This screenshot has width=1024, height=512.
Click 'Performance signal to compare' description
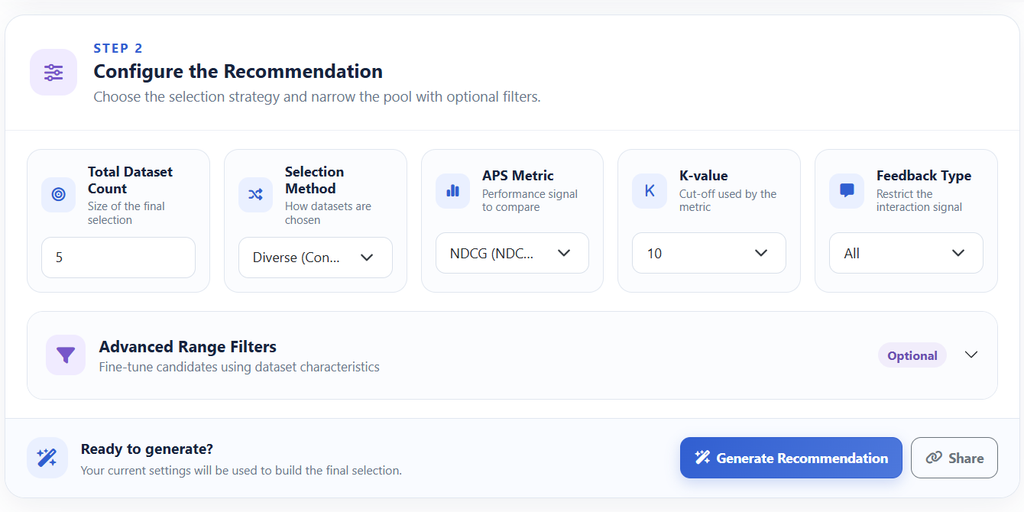[530, 200]
